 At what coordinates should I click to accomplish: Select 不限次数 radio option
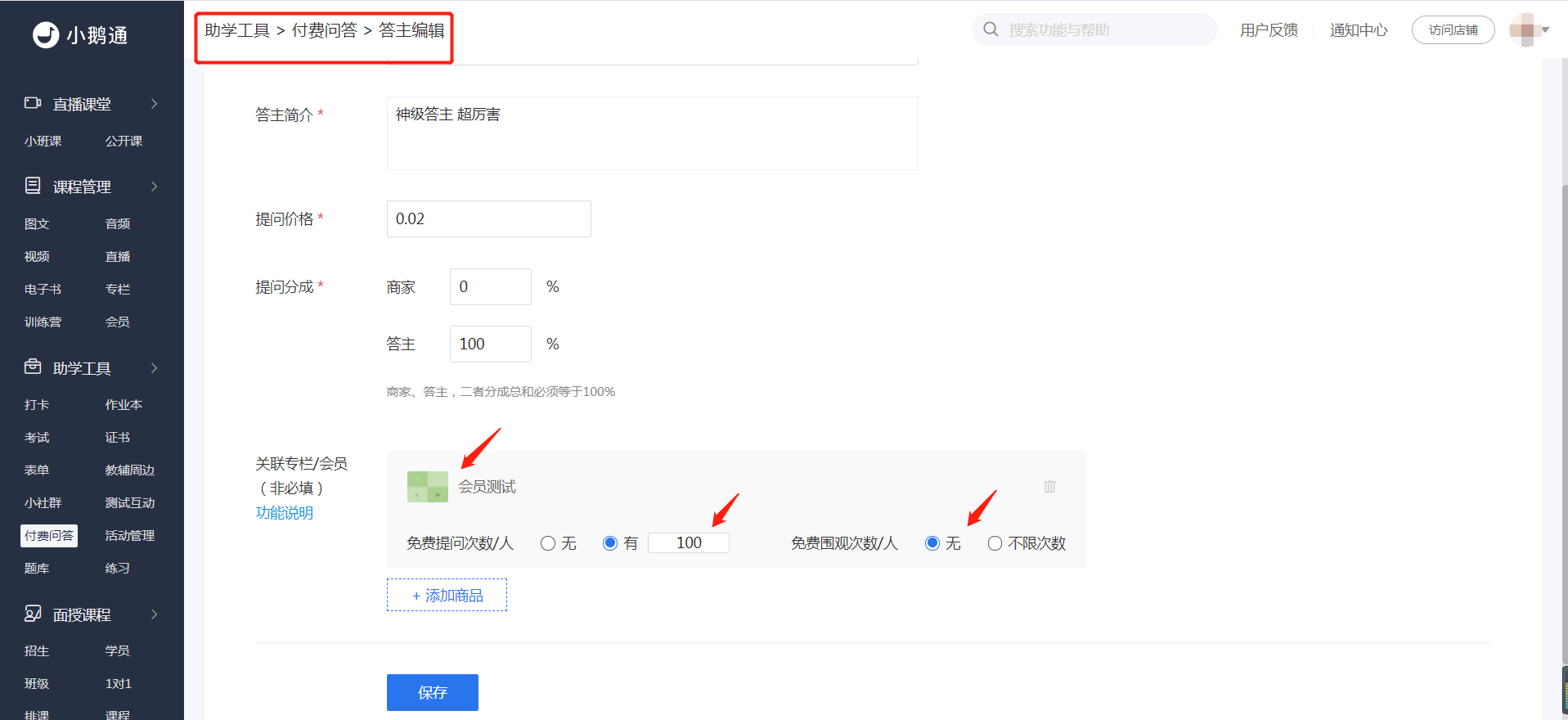995,543
